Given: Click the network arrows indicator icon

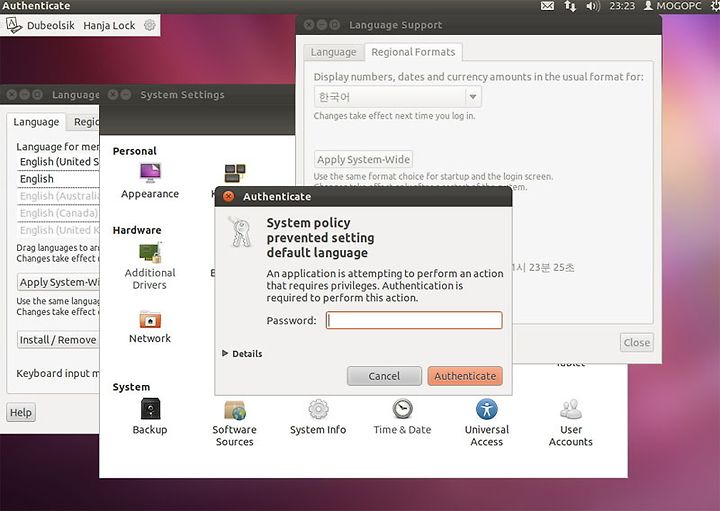Looking at the screenshot, I should (x=570, y=6).
